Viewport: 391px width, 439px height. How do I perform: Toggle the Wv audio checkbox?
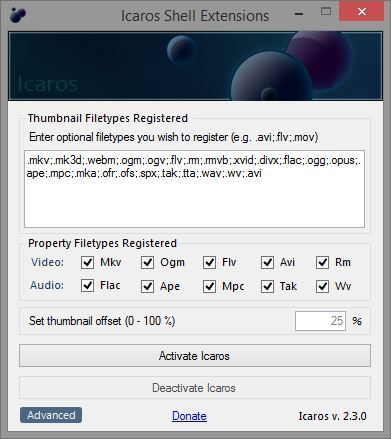(x=322, y=286)
